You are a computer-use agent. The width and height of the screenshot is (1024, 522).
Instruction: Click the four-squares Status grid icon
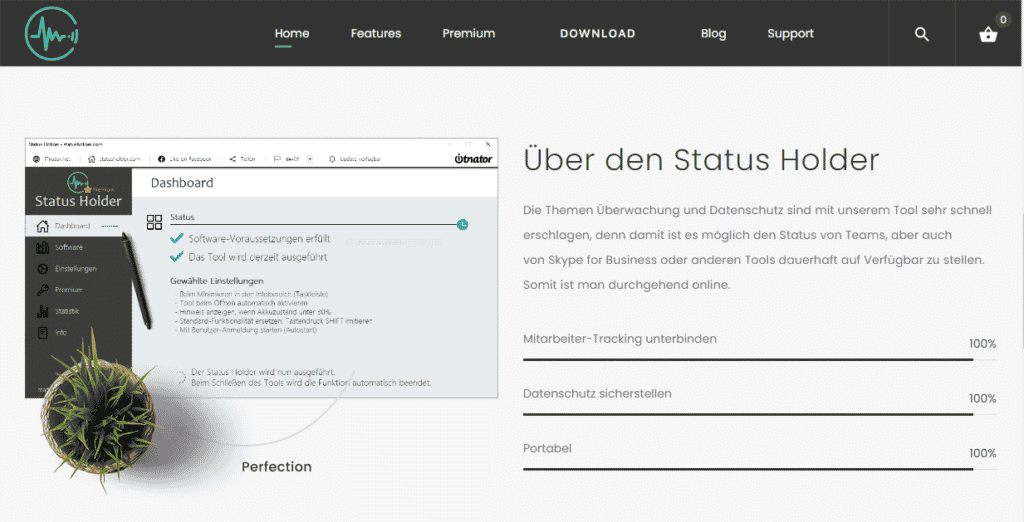(x=154, y=222)
